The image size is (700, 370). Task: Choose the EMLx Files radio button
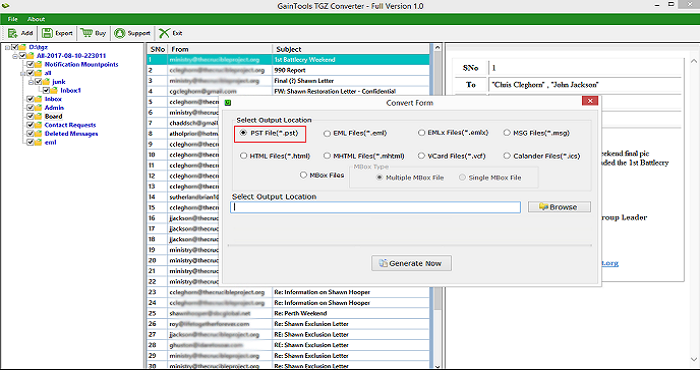click(x=421, y=133)
